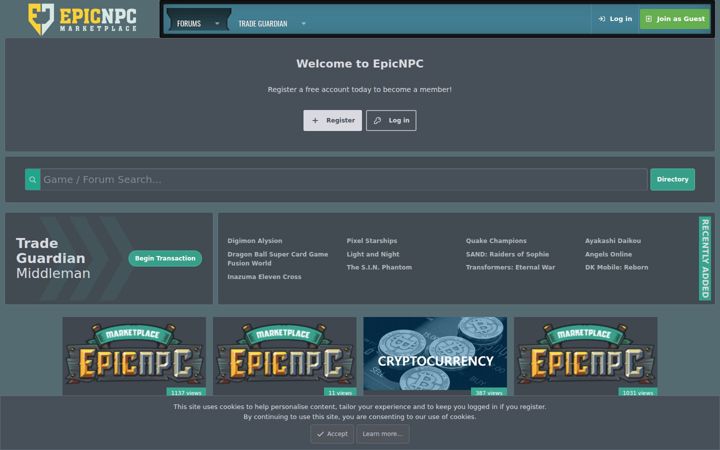
Task: Accept the cookie notice
Action: (332, 434)
